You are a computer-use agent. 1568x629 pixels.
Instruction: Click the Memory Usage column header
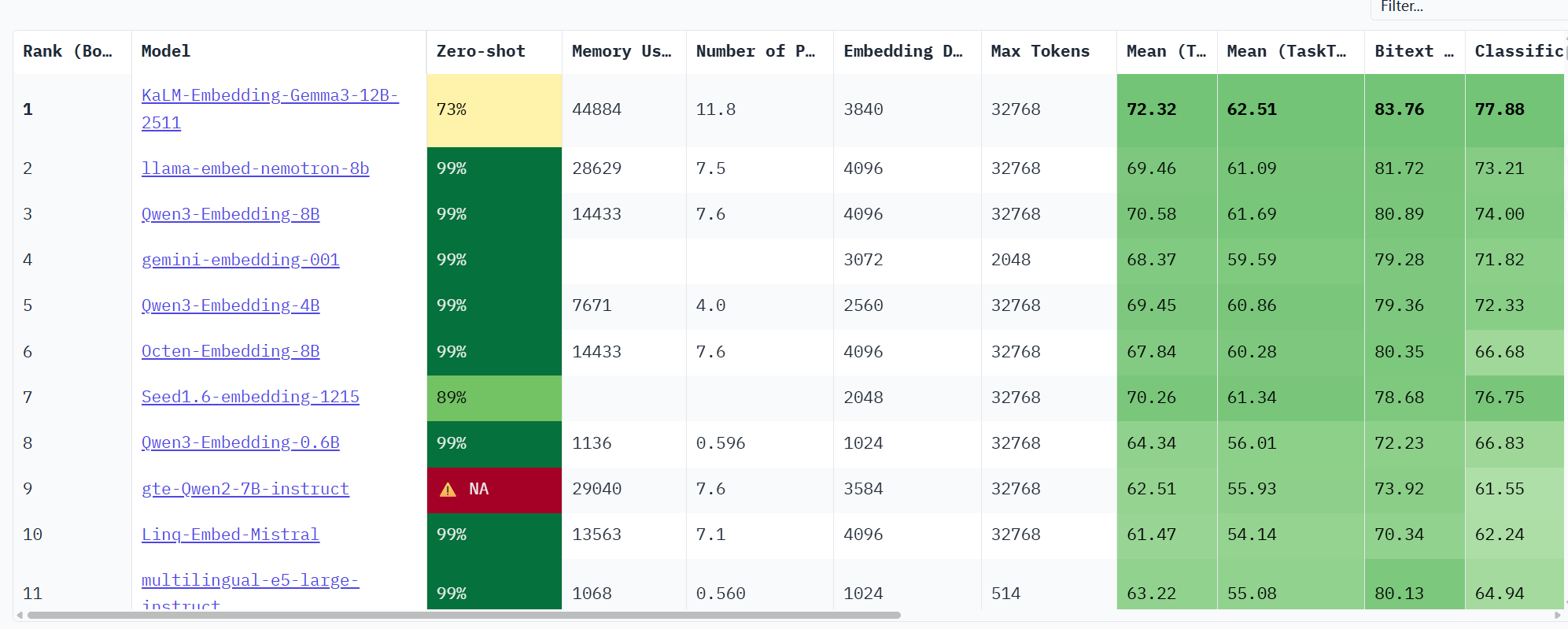pyautogui.click(x=622, y=51)
